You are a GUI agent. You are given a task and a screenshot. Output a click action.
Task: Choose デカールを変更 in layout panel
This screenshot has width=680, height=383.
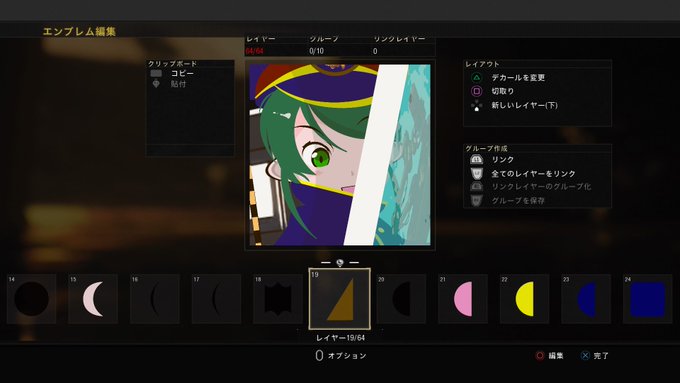(518, 78)
